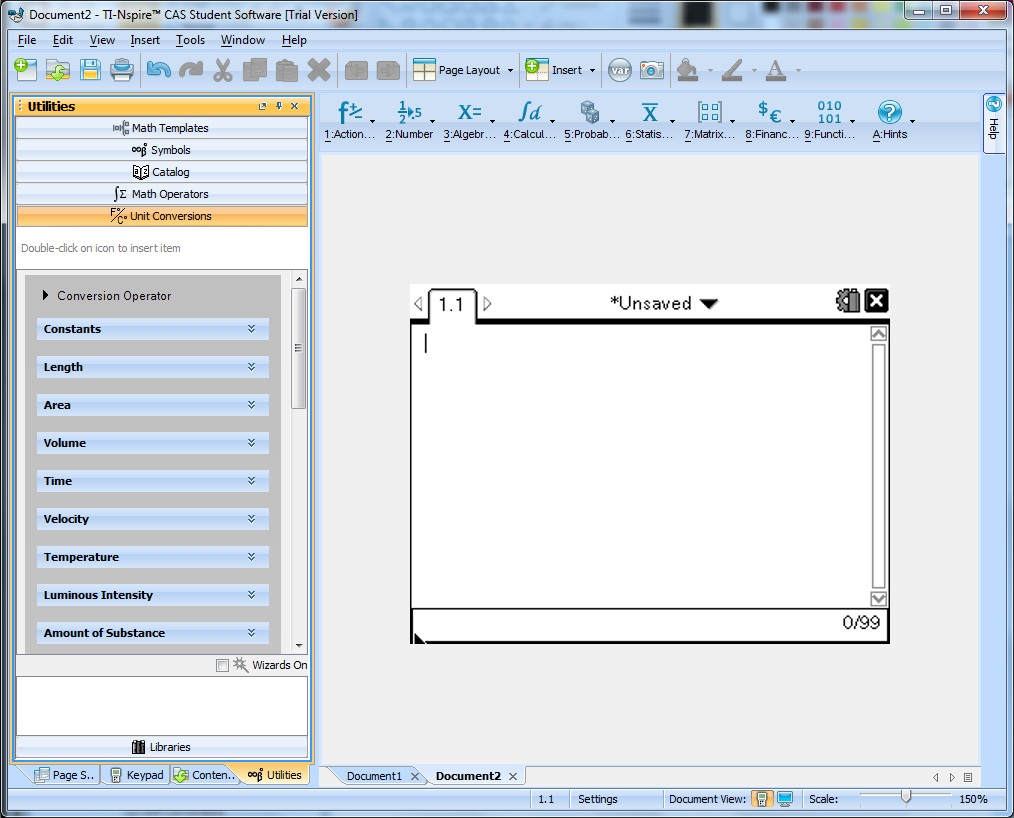Enable the Wizards On checkbox
Viewport: 1014px width, 818px height.
tap(222, 665)
